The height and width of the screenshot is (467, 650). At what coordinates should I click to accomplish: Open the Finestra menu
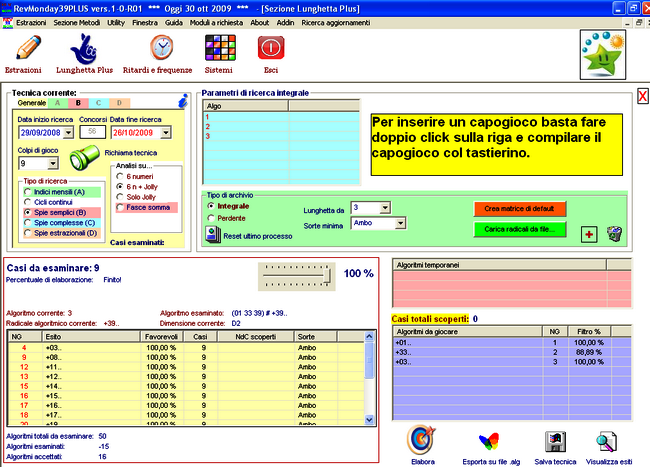145,23
